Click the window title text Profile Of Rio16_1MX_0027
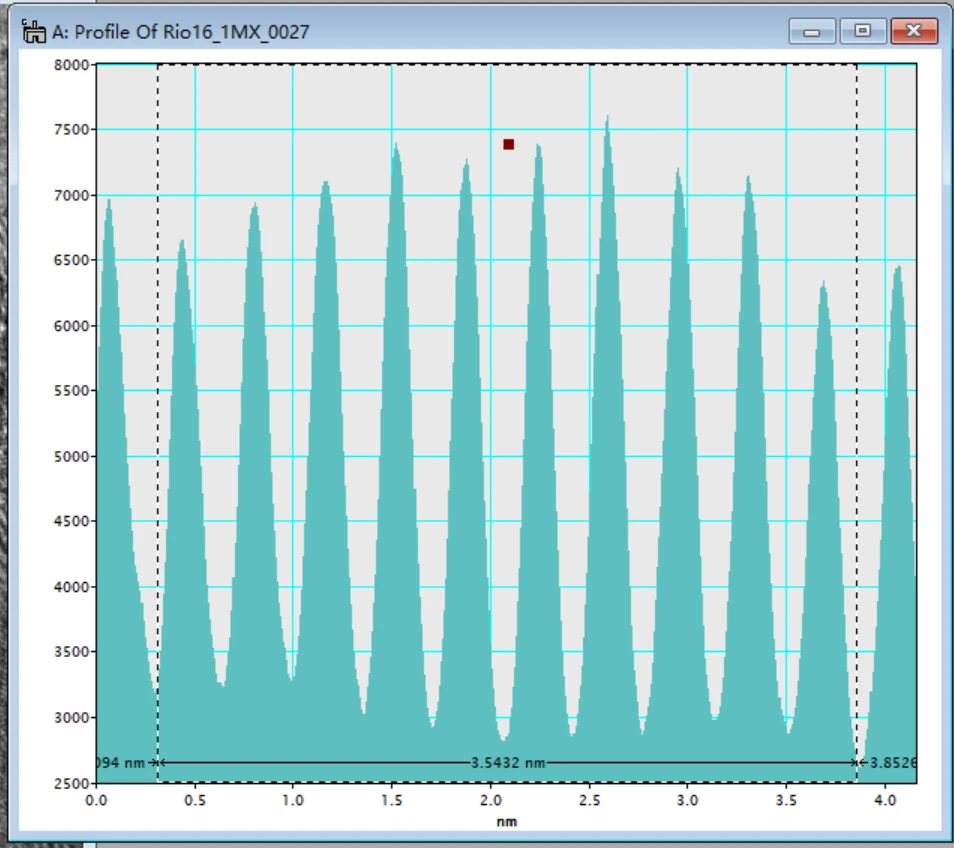This screenshot has width=954, height=848. [192, 32]
